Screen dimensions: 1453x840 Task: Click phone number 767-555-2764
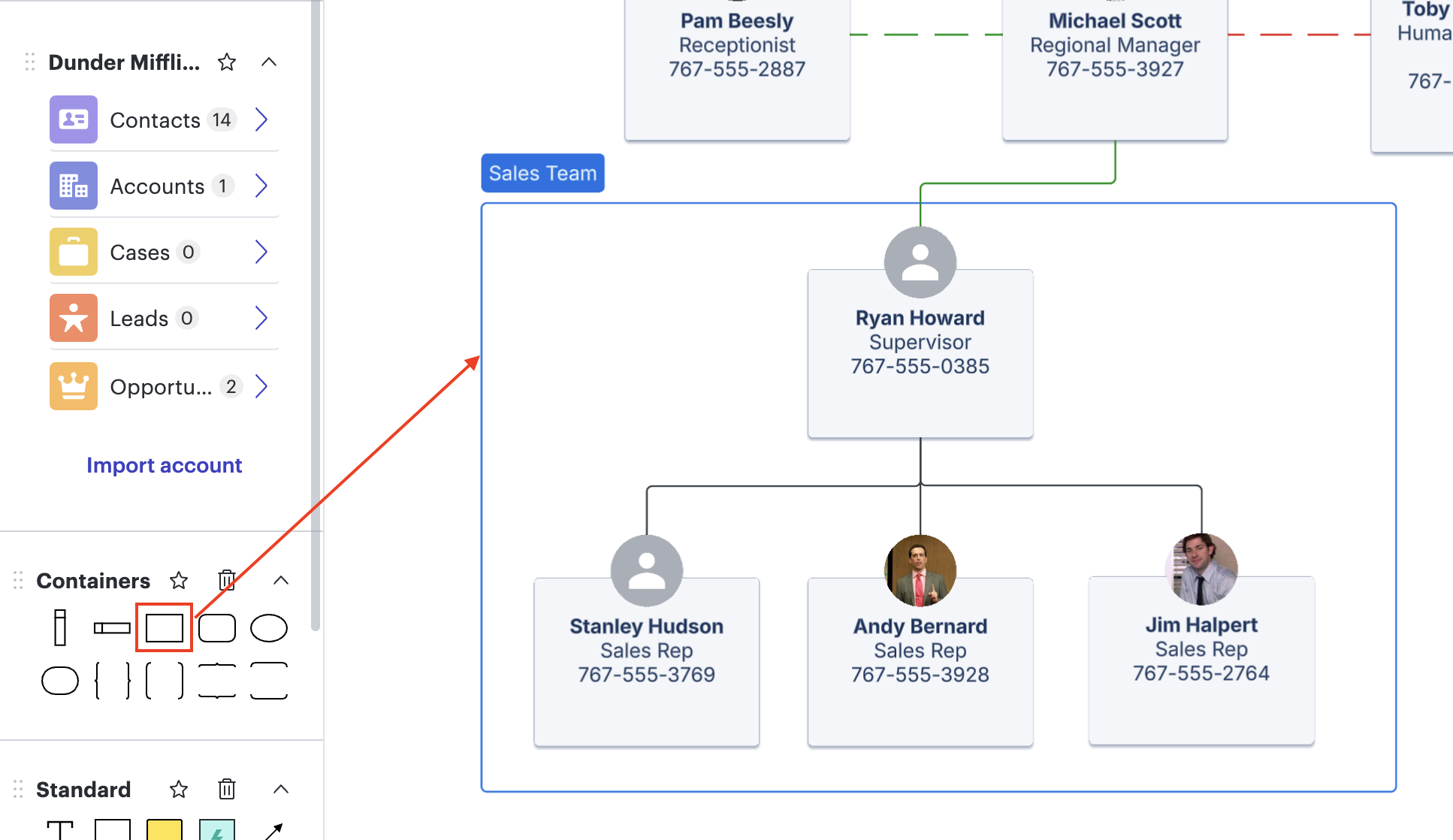tap(1201, 672)
